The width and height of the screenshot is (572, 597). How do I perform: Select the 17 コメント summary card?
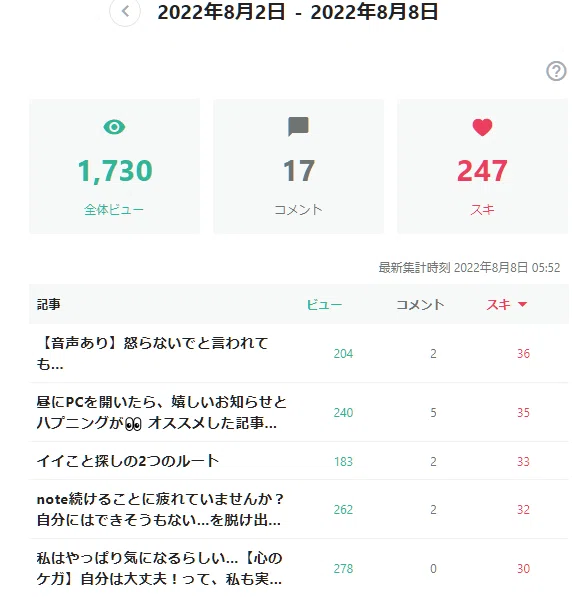pyautogui.click(x=299, y=166)
